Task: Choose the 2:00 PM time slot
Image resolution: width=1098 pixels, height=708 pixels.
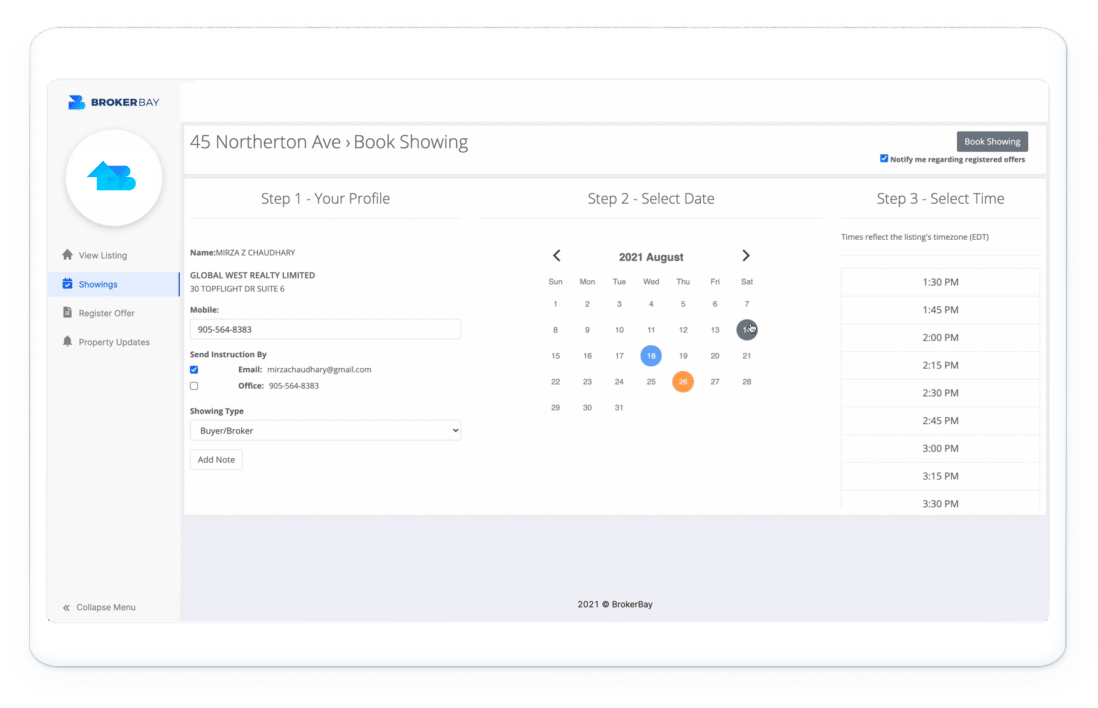Action: click(x=940, y=338)
